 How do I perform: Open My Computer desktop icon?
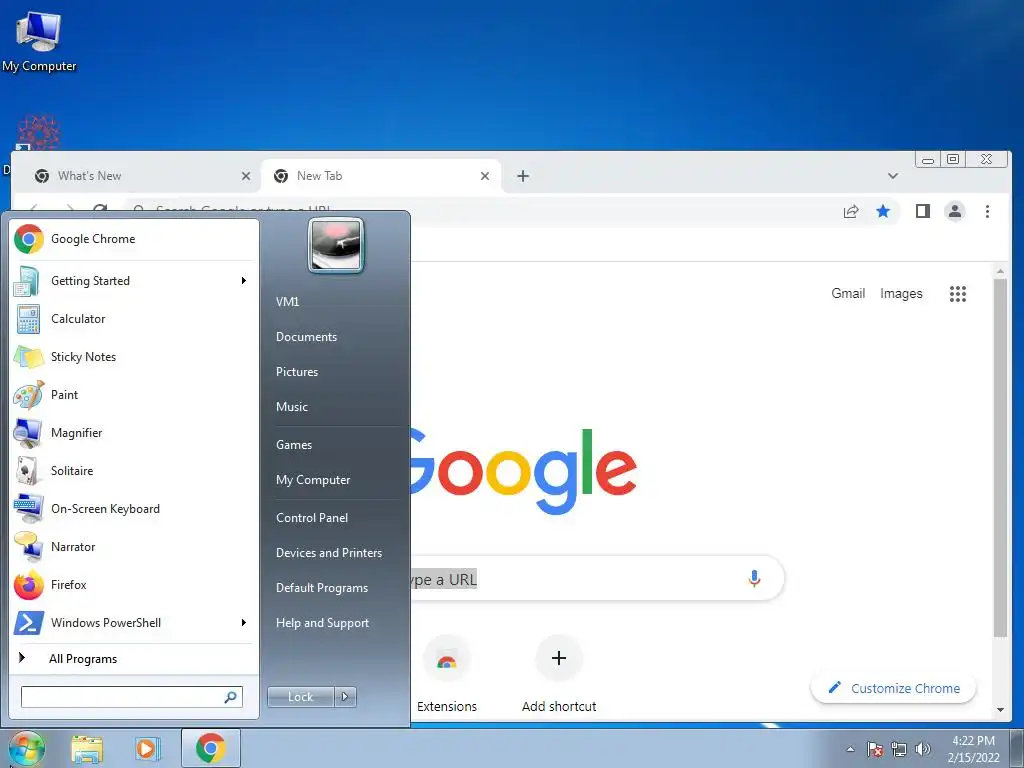click(x=39, y=41)
